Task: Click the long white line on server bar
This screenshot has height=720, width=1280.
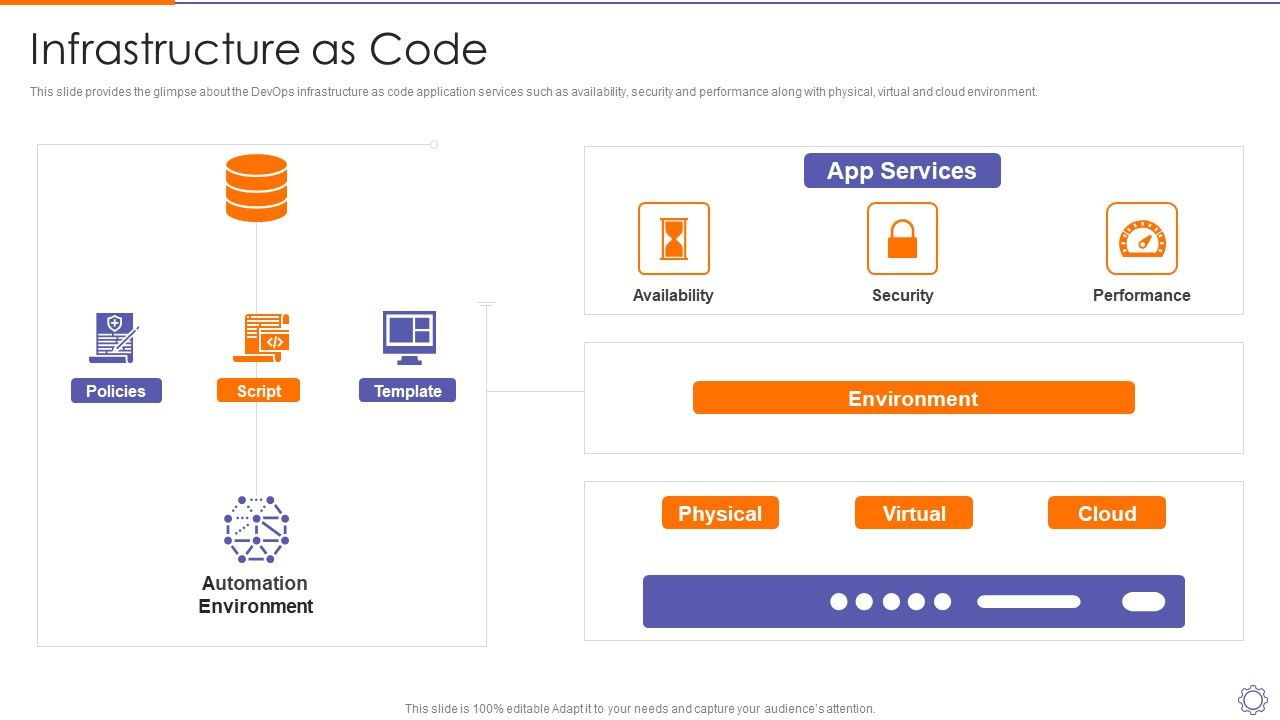Action: click(1029, 601)
